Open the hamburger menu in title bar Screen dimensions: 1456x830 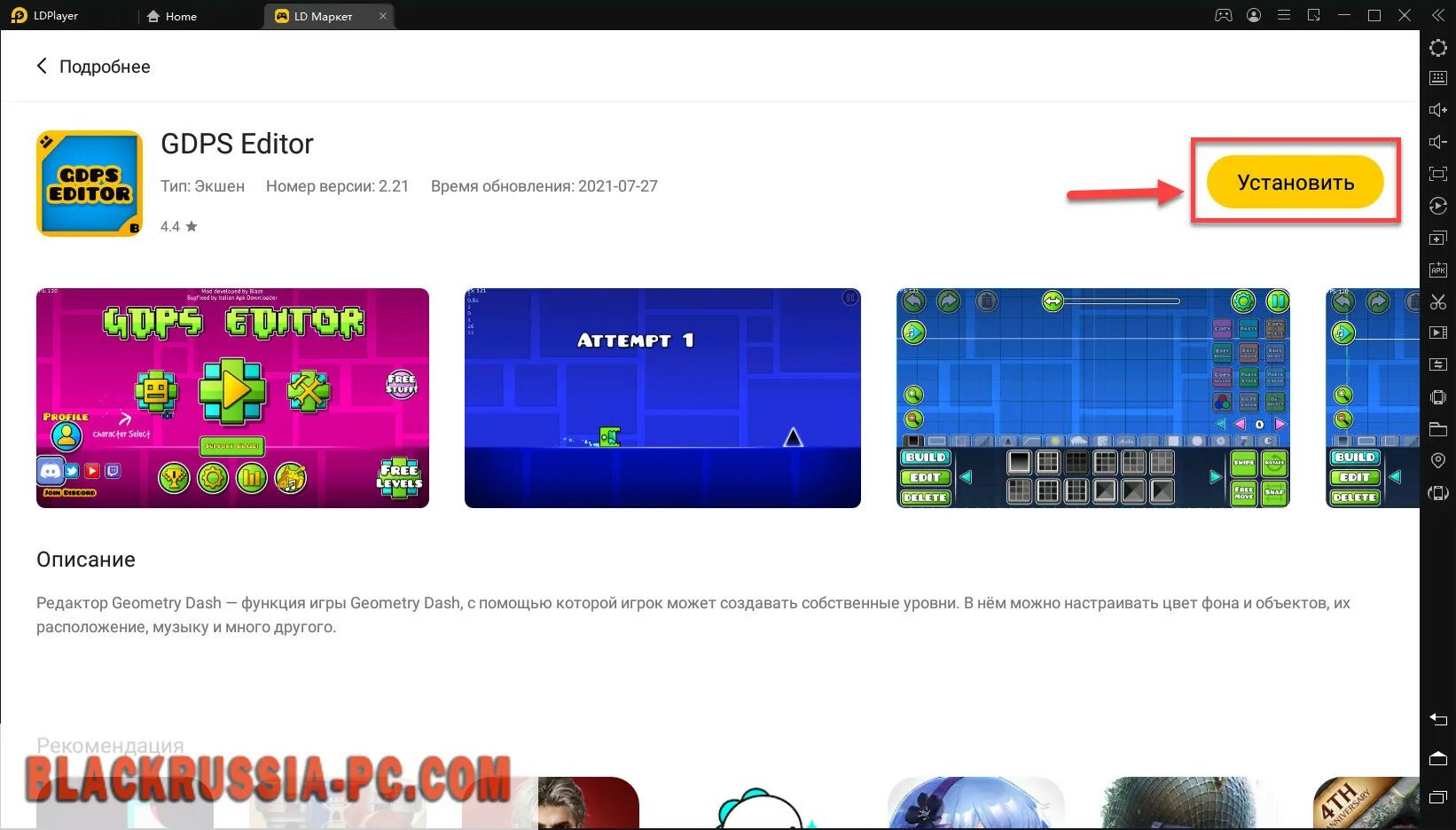[1283, 15]
